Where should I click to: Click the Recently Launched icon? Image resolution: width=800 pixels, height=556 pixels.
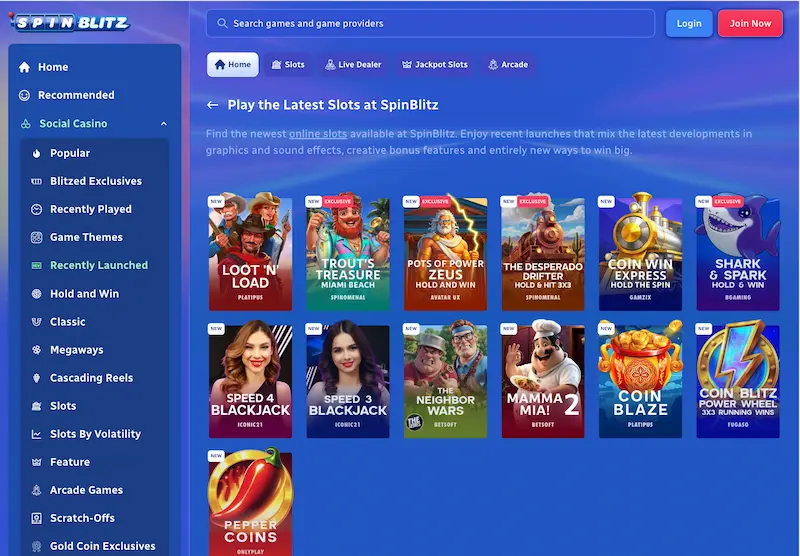point(36,266)
